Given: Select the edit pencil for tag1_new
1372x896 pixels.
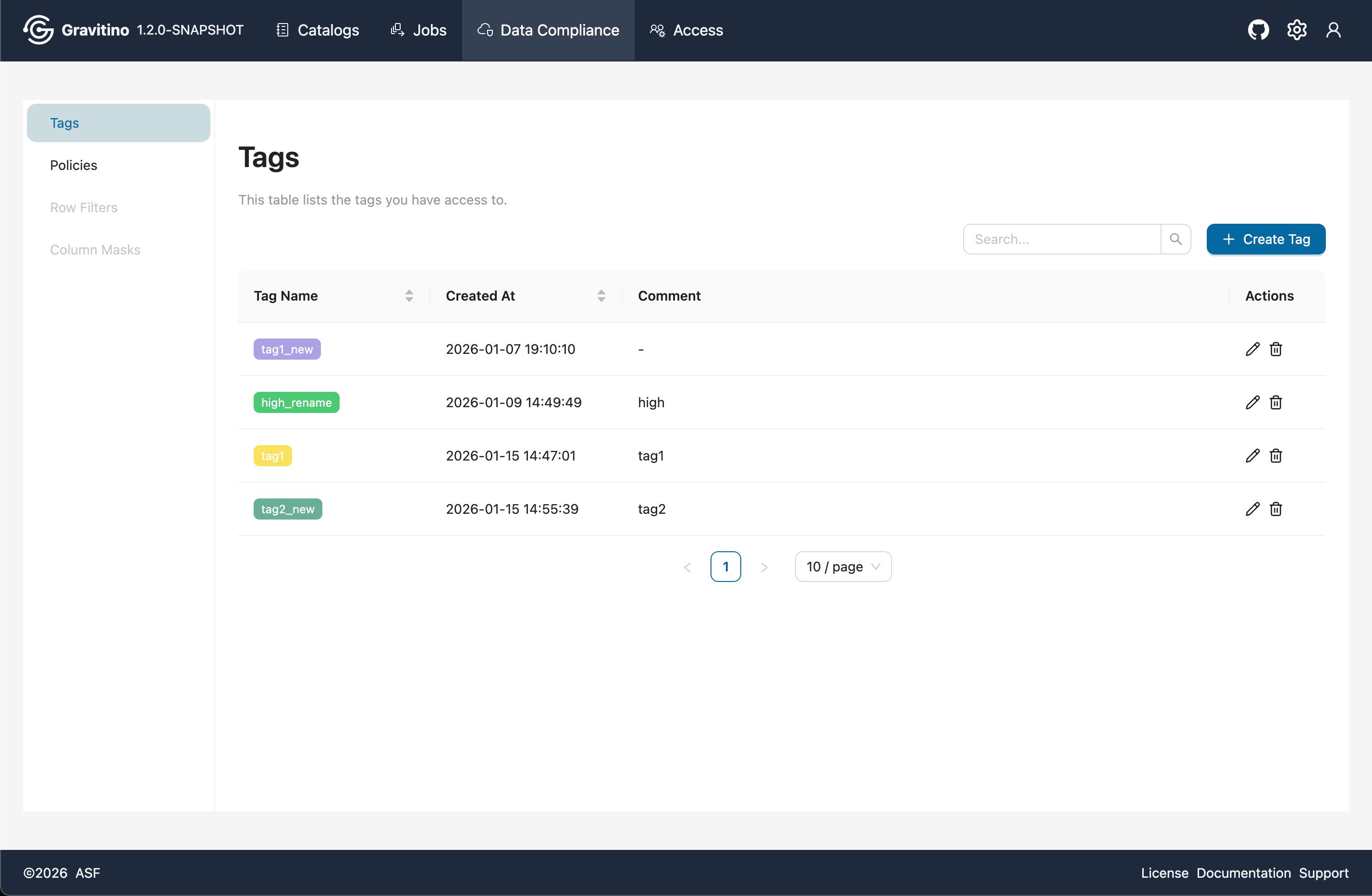Looking at the screenshot, I should click(1252, 349).
